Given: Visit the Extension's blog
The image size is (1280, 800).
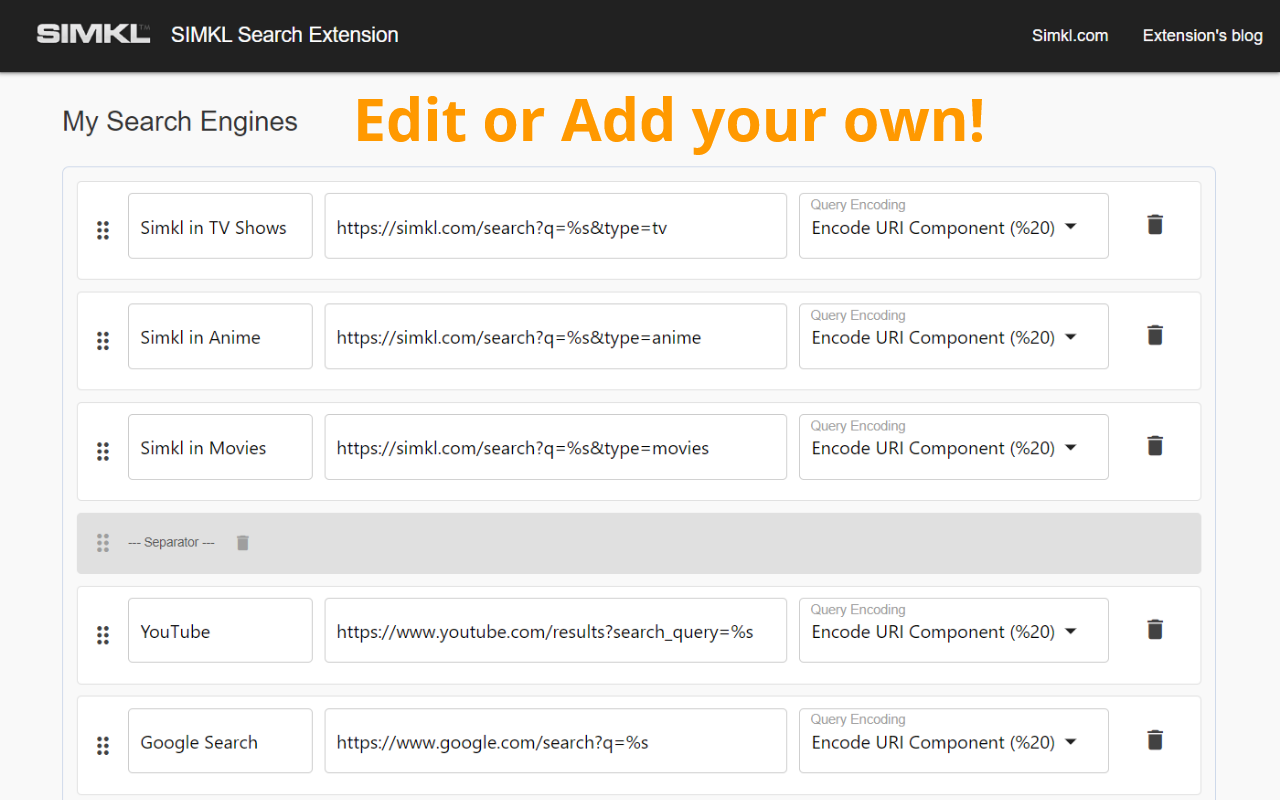Looking at the screenshot, I should 1202,35.
